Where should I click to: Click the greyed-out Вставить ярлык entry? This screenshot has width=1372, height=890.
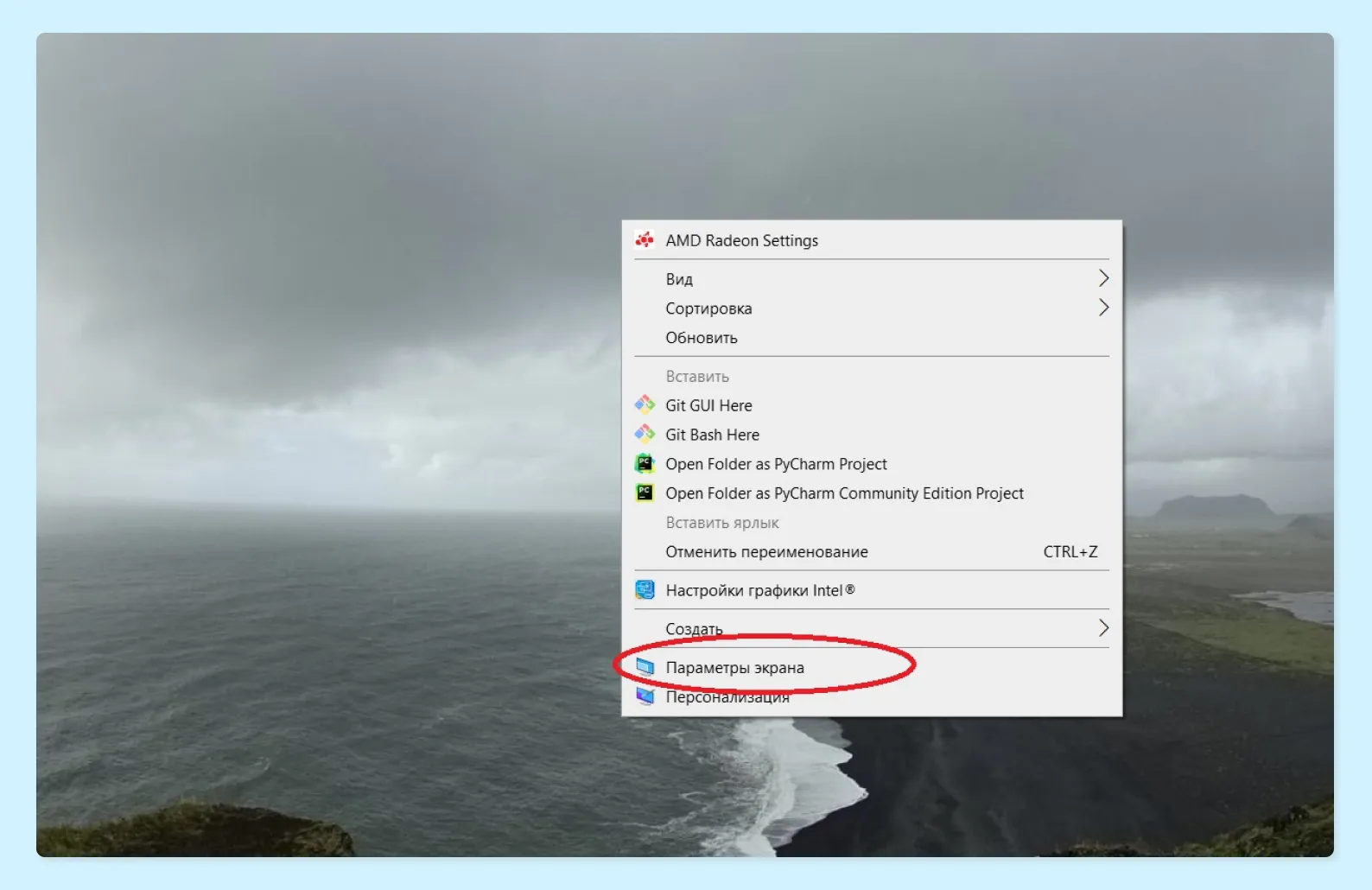872,523
